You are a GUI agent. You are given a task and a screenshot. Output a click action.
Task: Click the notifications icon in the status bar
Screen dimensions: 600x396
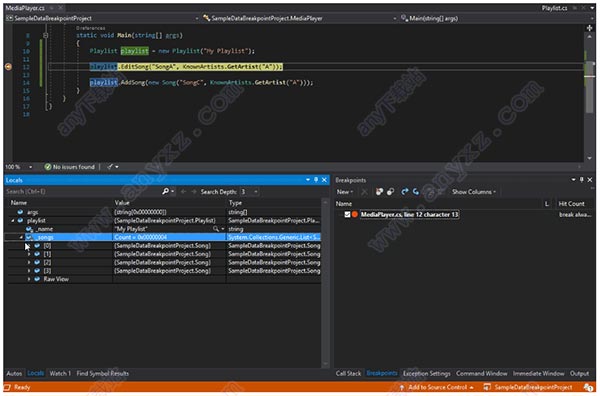click(x=588, y=387)
